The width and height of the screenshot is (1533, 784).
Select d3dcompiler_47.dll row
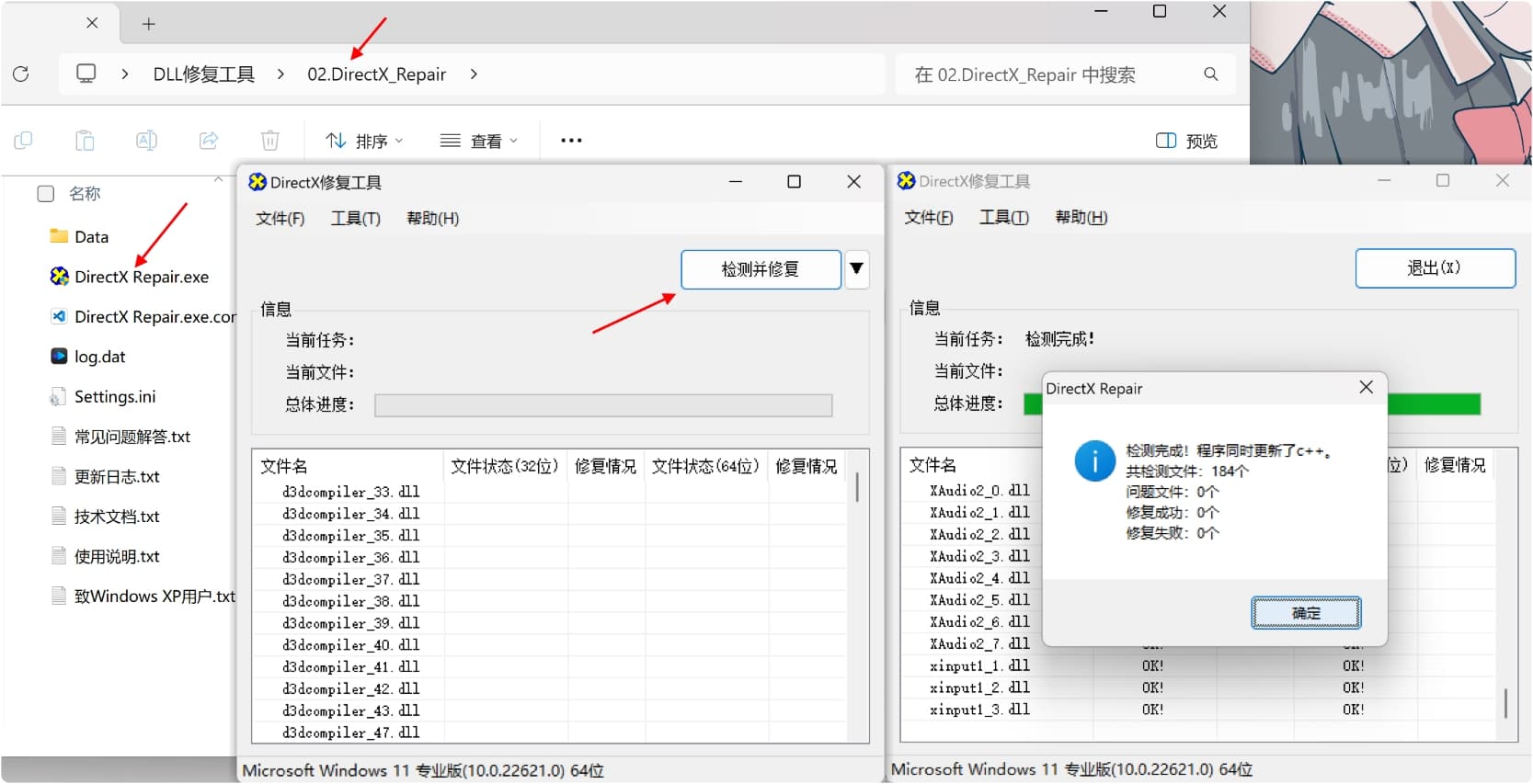point(550,733)
